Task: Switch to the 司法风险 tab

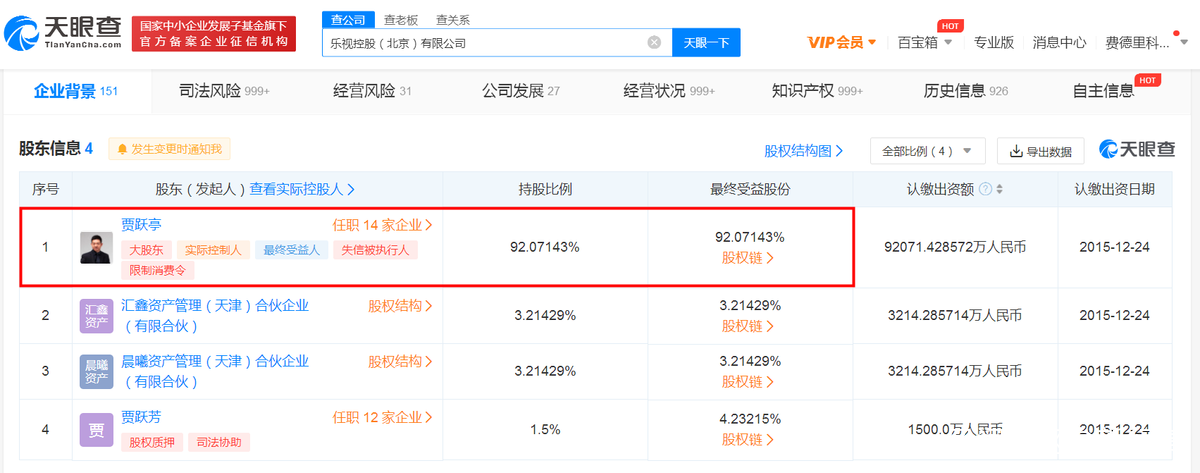Action: pyautogui.click(x=225, y=91)
